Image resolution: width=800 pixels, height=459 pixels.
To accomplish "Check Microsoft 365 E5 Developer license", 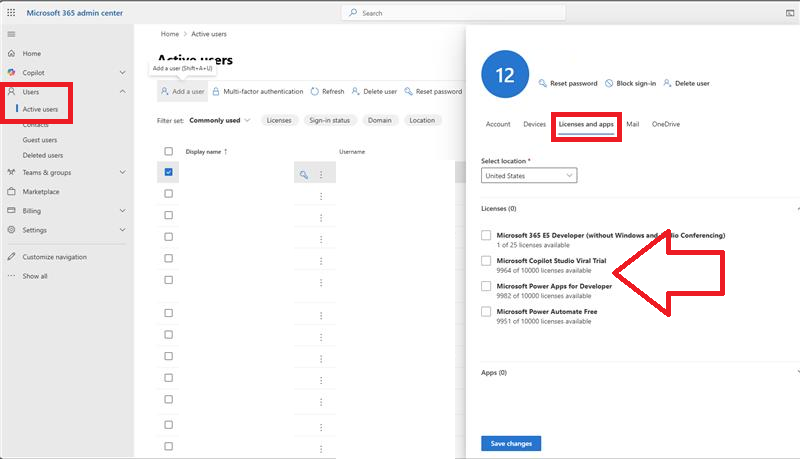I will pos(486,235).
